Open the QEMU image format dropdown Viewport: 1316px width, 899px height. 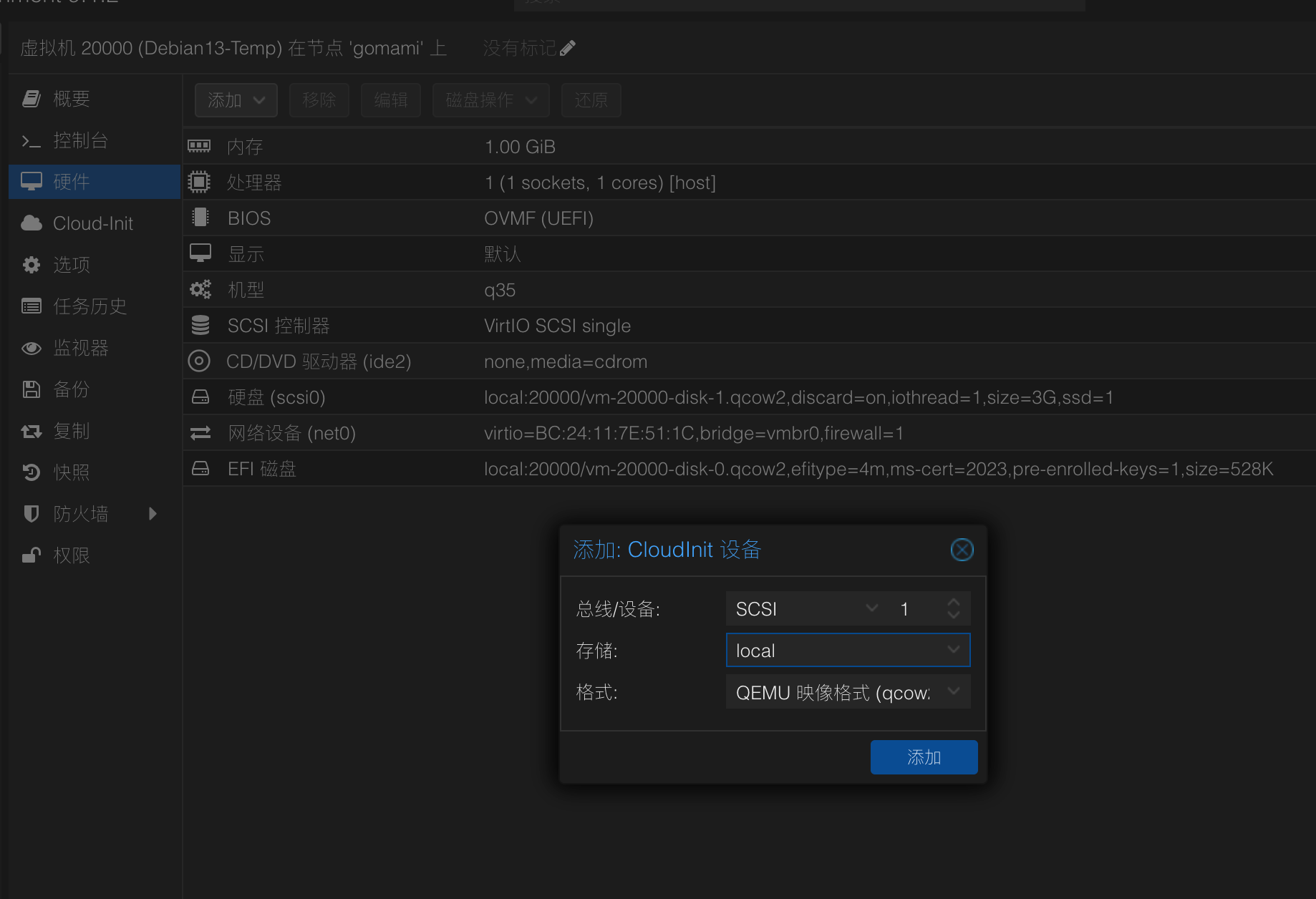[953, 691]
